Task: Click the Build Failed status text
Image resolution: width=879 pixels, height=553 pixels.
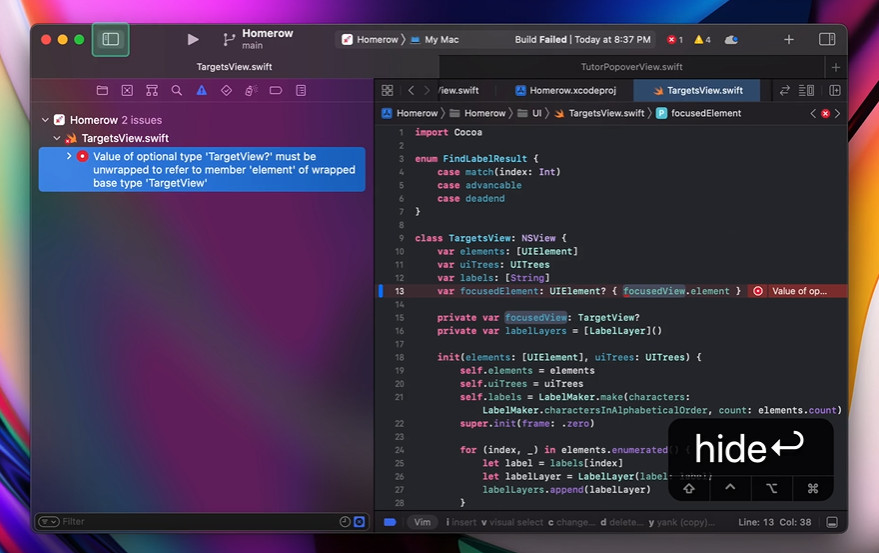Action: pos(582,40)
